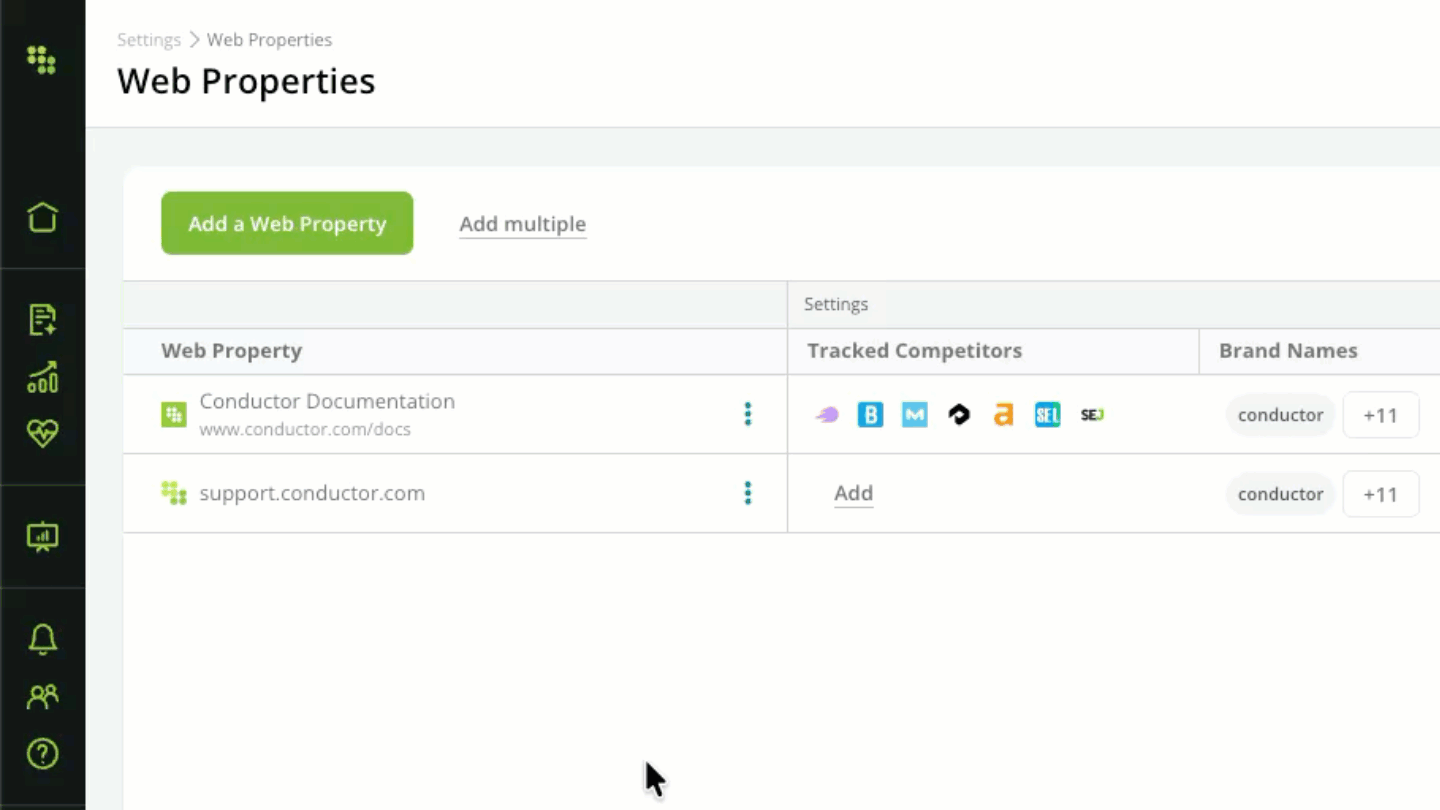
Task: Open the people/users icon in sidebar
Action: click(42, 696)
